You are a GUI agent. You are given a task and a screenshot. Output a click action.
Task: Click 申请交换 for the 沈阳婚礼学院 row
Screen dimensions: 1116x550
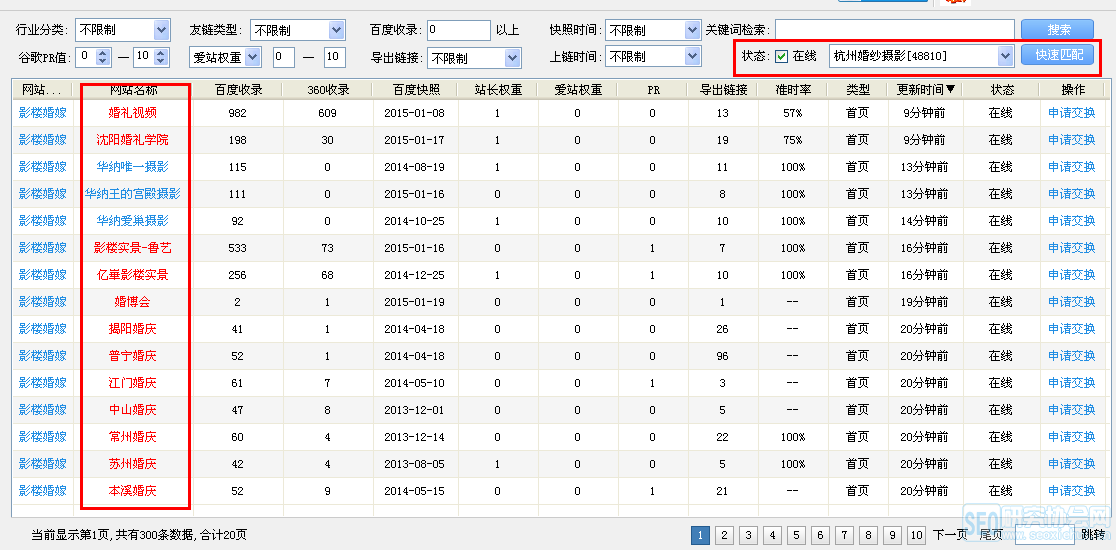[x=1071, y=140]
